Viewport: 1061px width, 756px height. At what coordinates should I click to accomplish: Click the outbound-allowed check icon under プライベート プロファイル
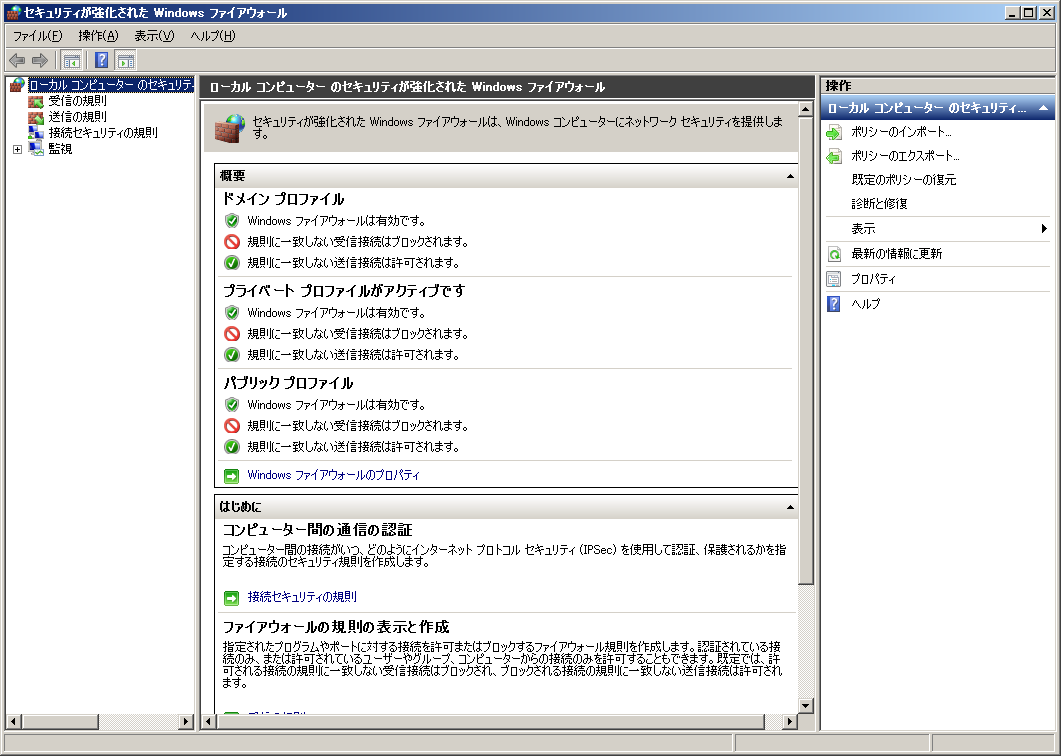[232, 355]
